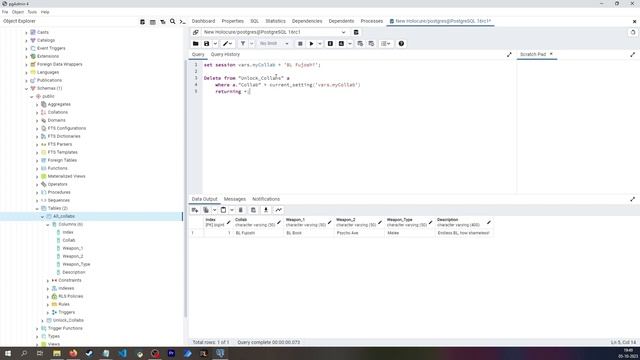Click the Stop query square icon
Screen dimensions: 640x360
[300, 44]
